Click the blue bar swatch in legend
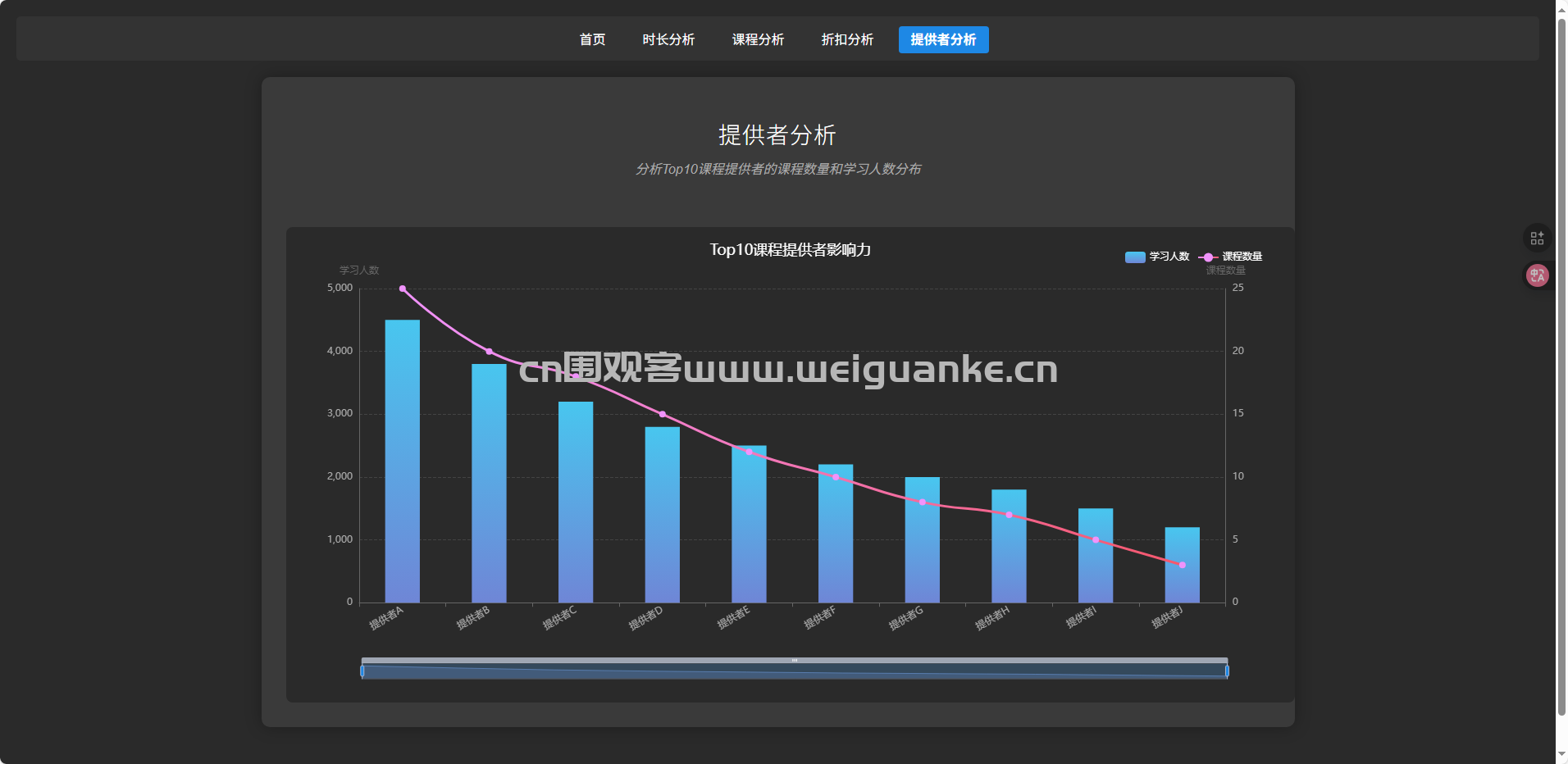This screenshot has height=764, width=1568. [1135, 257]
